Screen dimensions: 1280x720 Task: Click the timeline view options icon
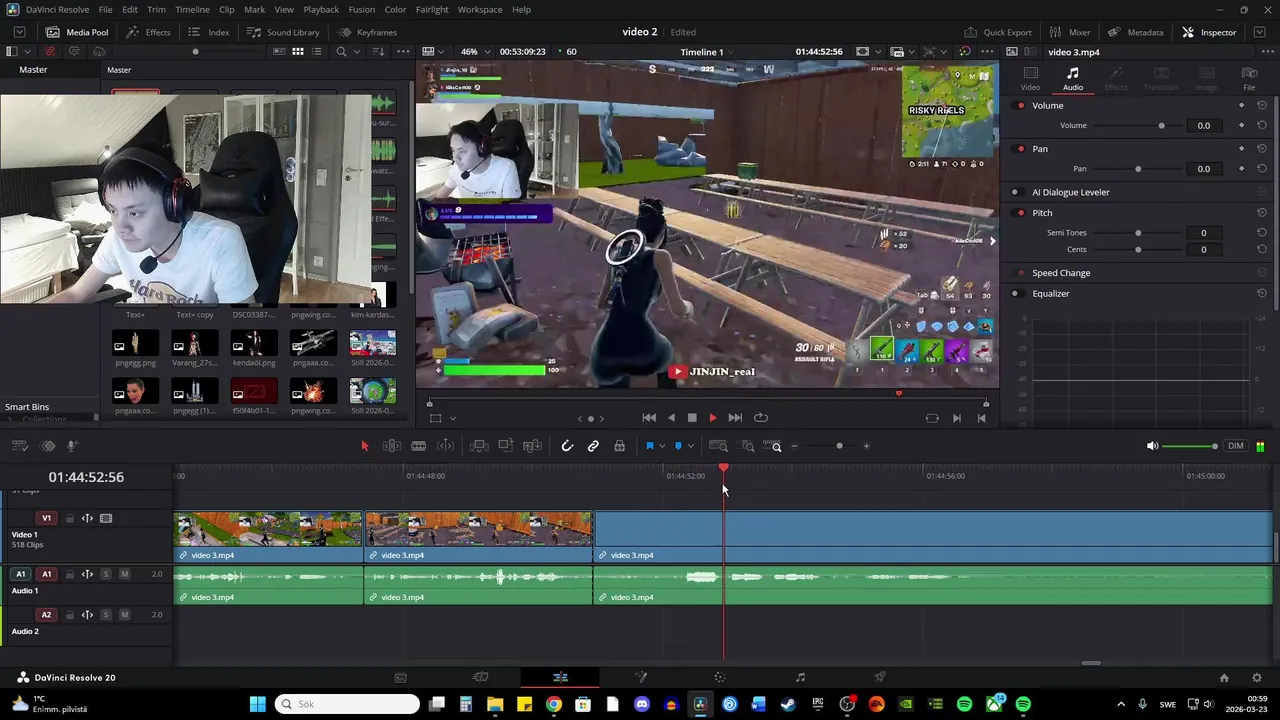point(19,446)
